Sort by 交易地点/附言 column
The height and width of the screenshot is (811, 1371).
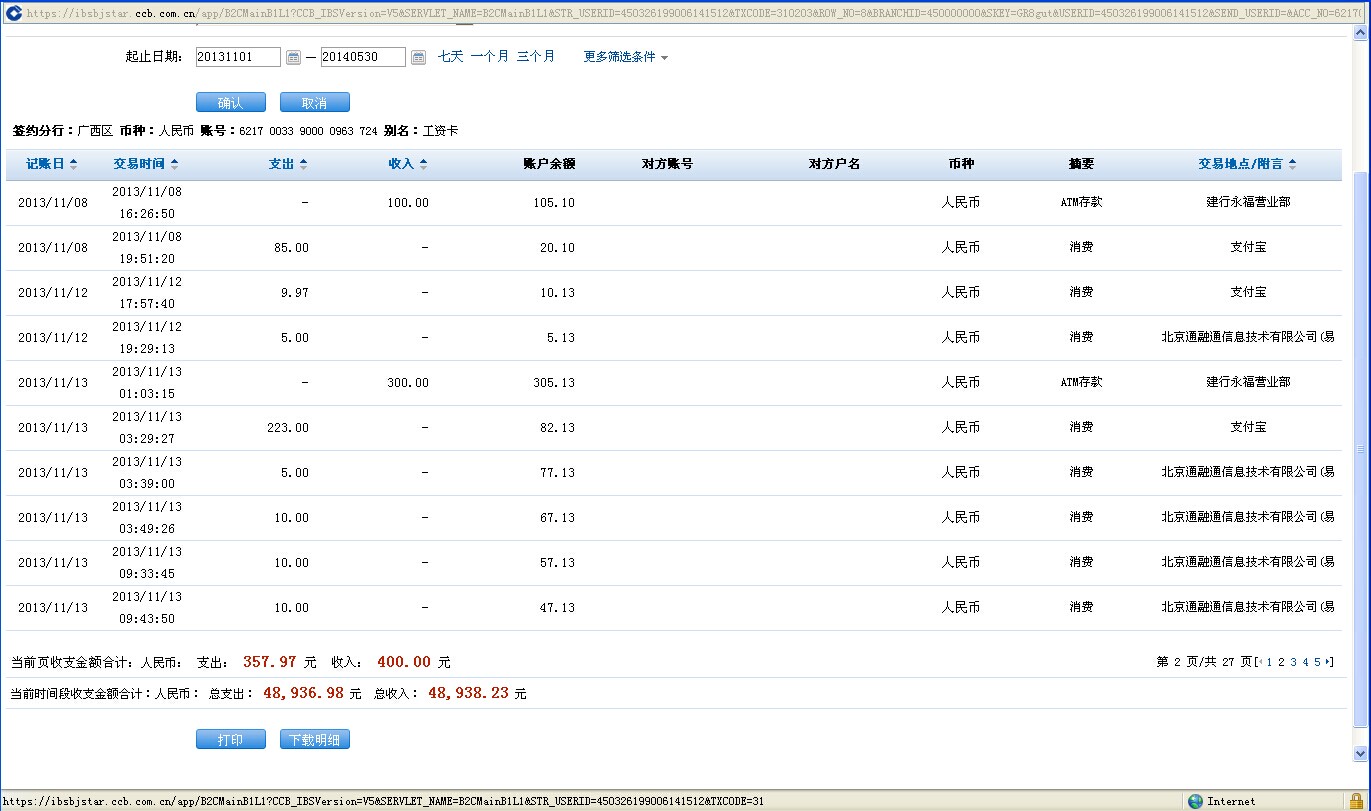tap(1247, 164)
